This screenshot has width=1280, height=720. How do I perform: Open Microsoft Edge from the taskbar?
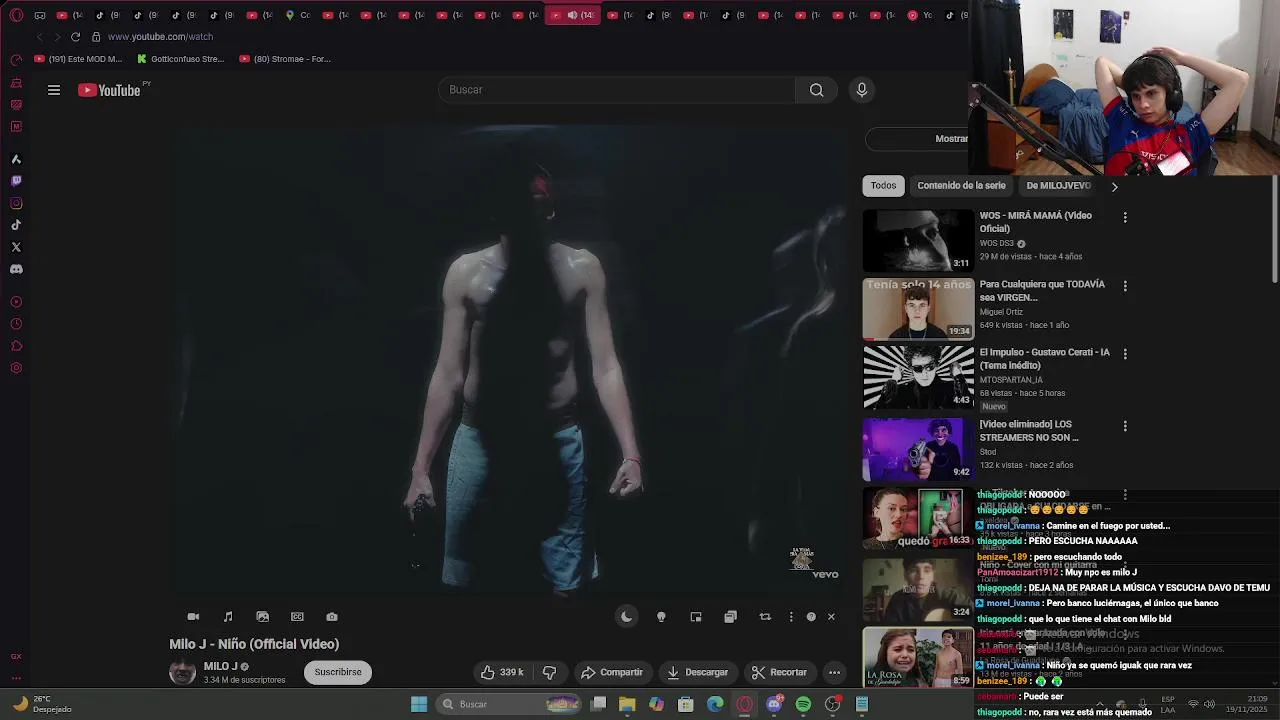tap(715, 705)
